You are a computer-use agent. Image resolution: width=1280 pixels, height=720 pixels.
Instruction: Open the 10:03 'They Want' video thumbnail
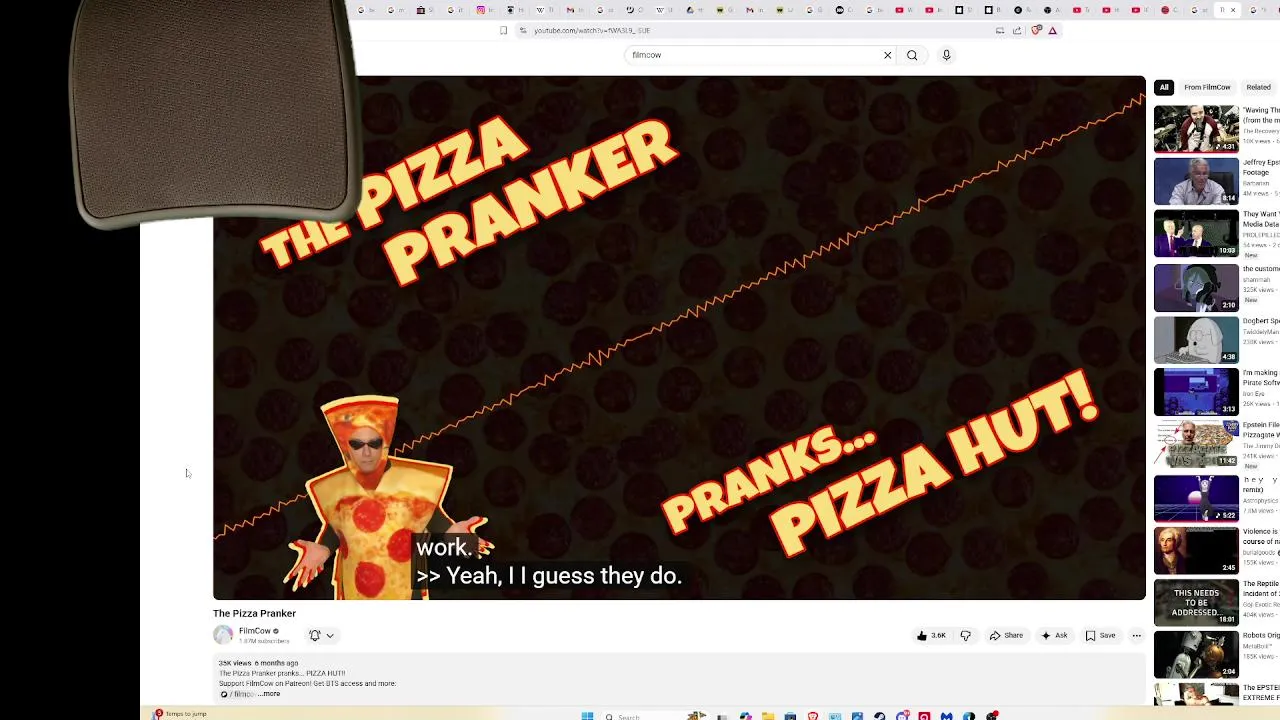coord(1196,234)
